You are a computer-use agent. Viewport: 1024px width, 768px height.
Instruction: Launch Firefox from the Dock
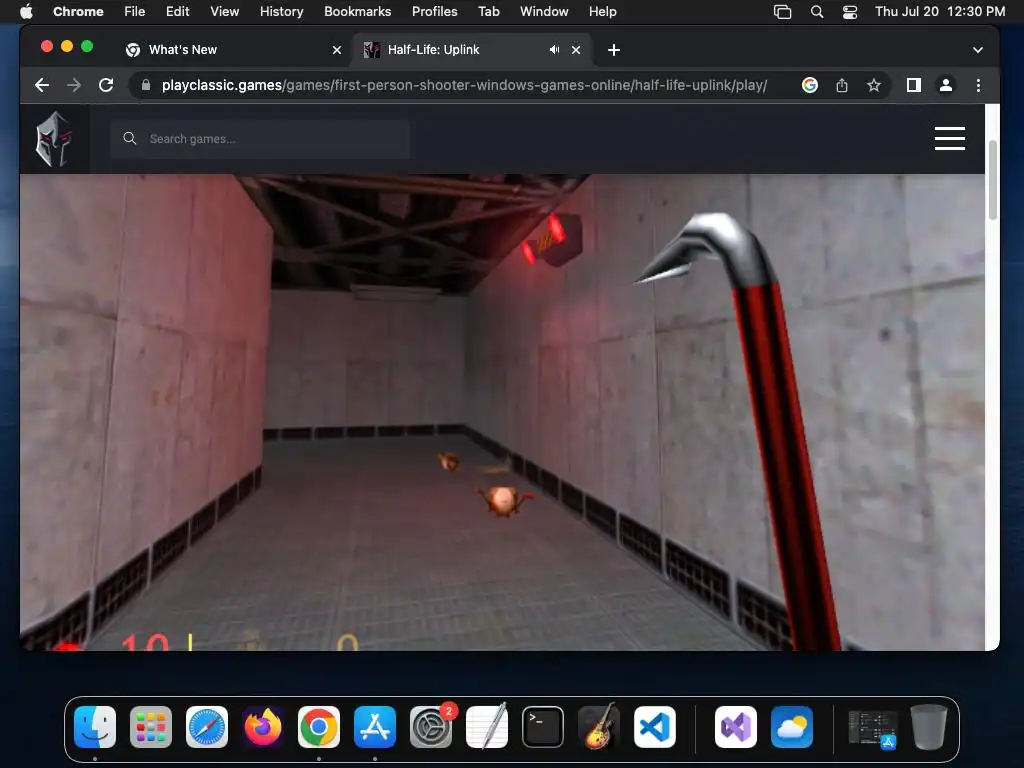tap(263, 727)
